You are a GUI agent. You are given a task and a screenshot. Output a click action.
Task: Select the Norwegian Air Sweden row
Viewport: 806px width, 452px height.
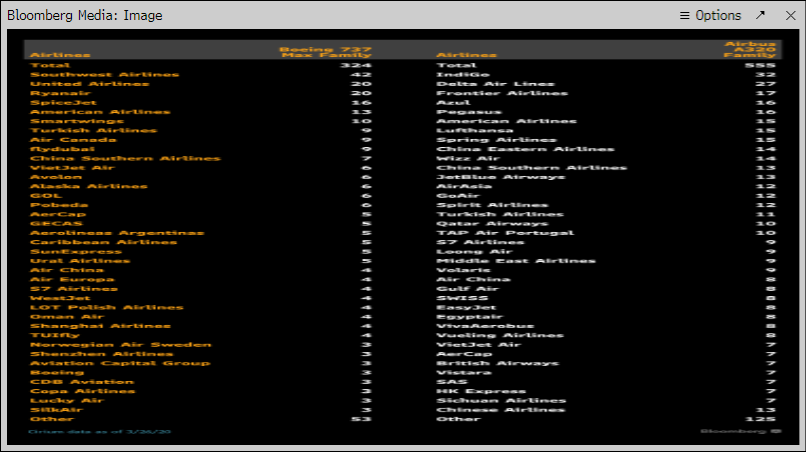200,345
